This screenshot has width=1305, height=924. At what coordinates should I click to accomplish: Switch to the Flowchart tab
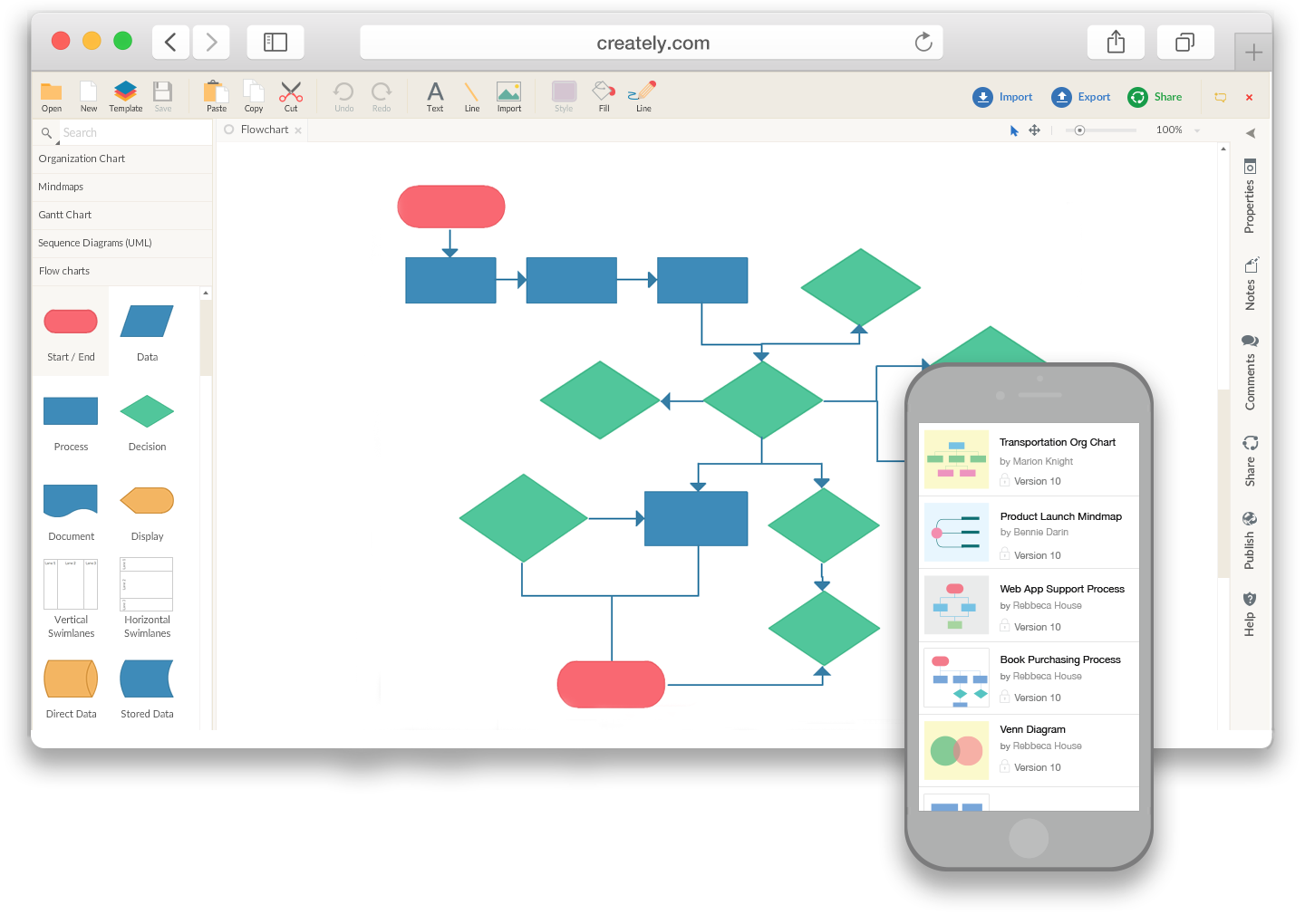(x=264, y=130)
